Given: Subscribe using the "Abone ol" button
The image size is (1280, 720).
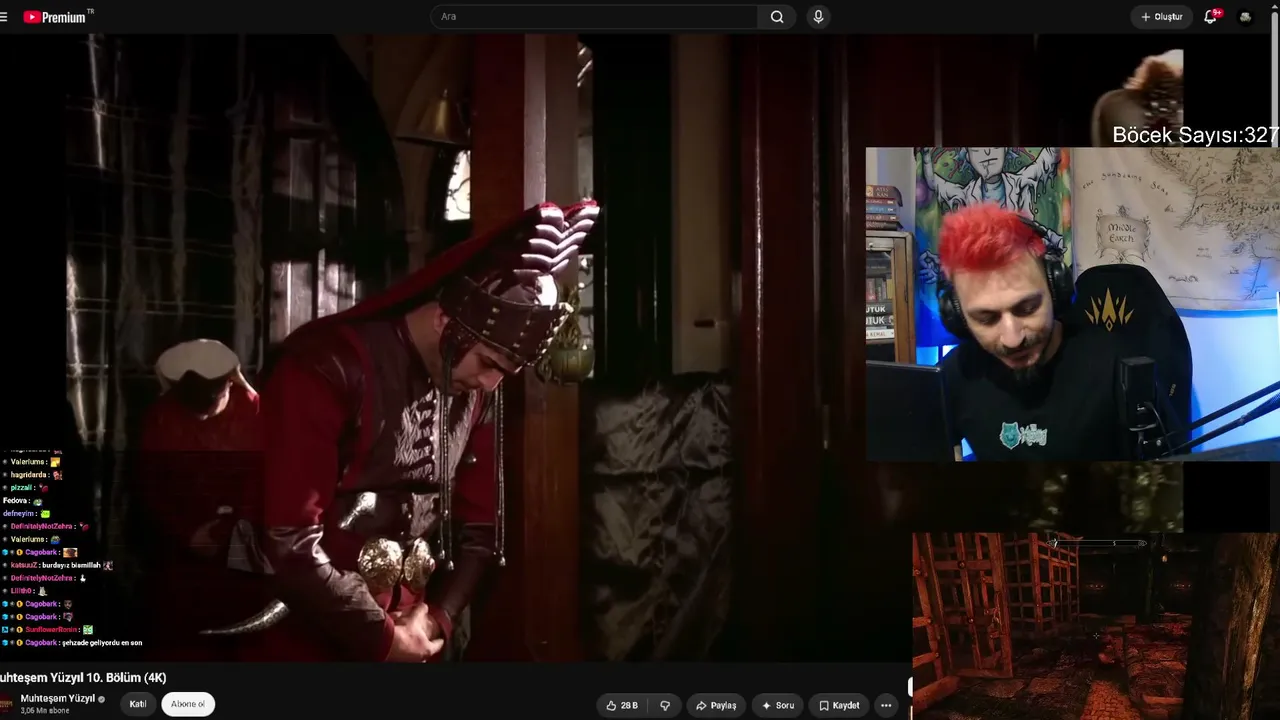Looking at the screenshot, I should [x=188, y=704].
